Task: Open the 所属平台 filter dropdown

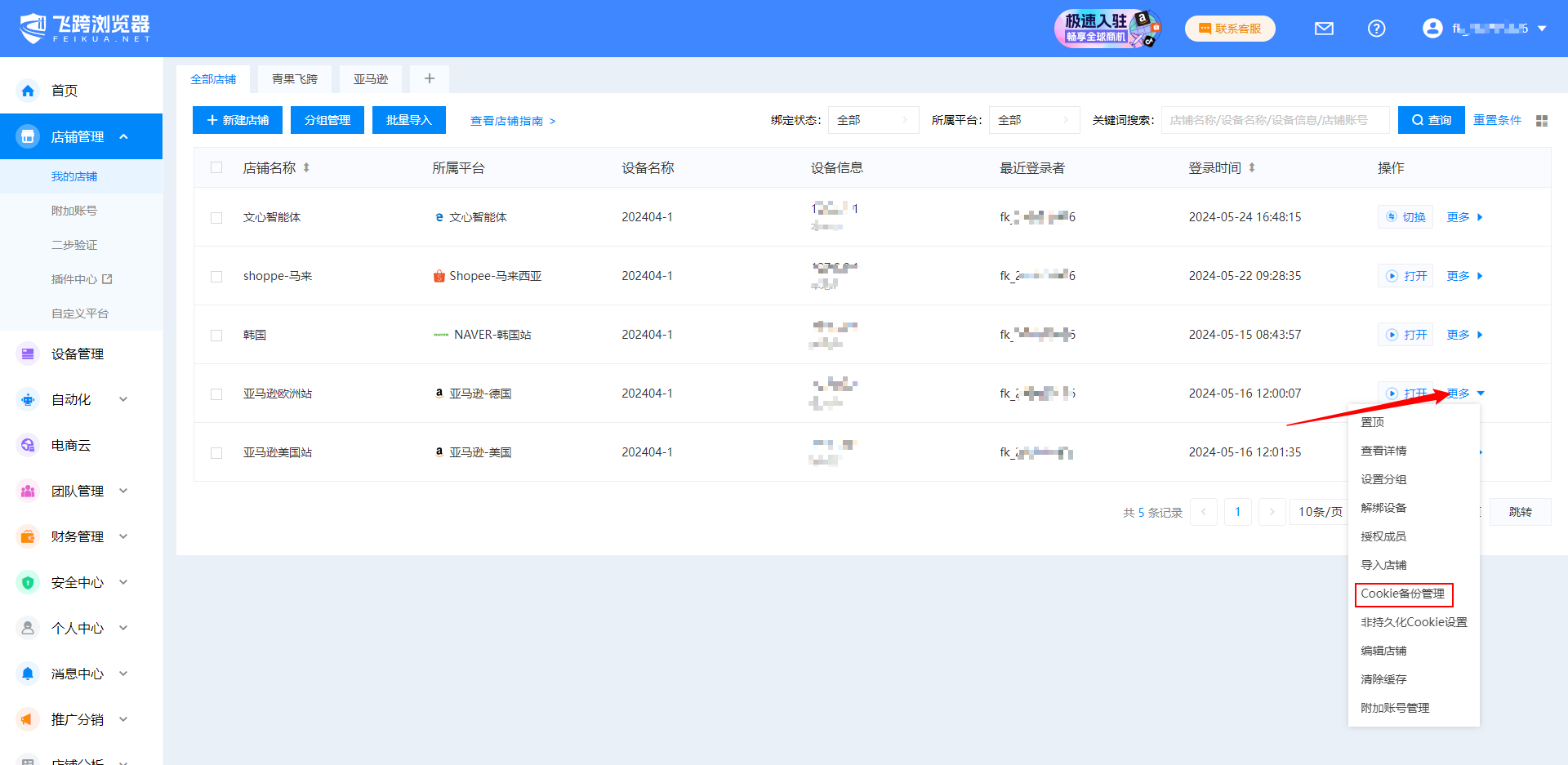Action: [x=1033, y=120]
